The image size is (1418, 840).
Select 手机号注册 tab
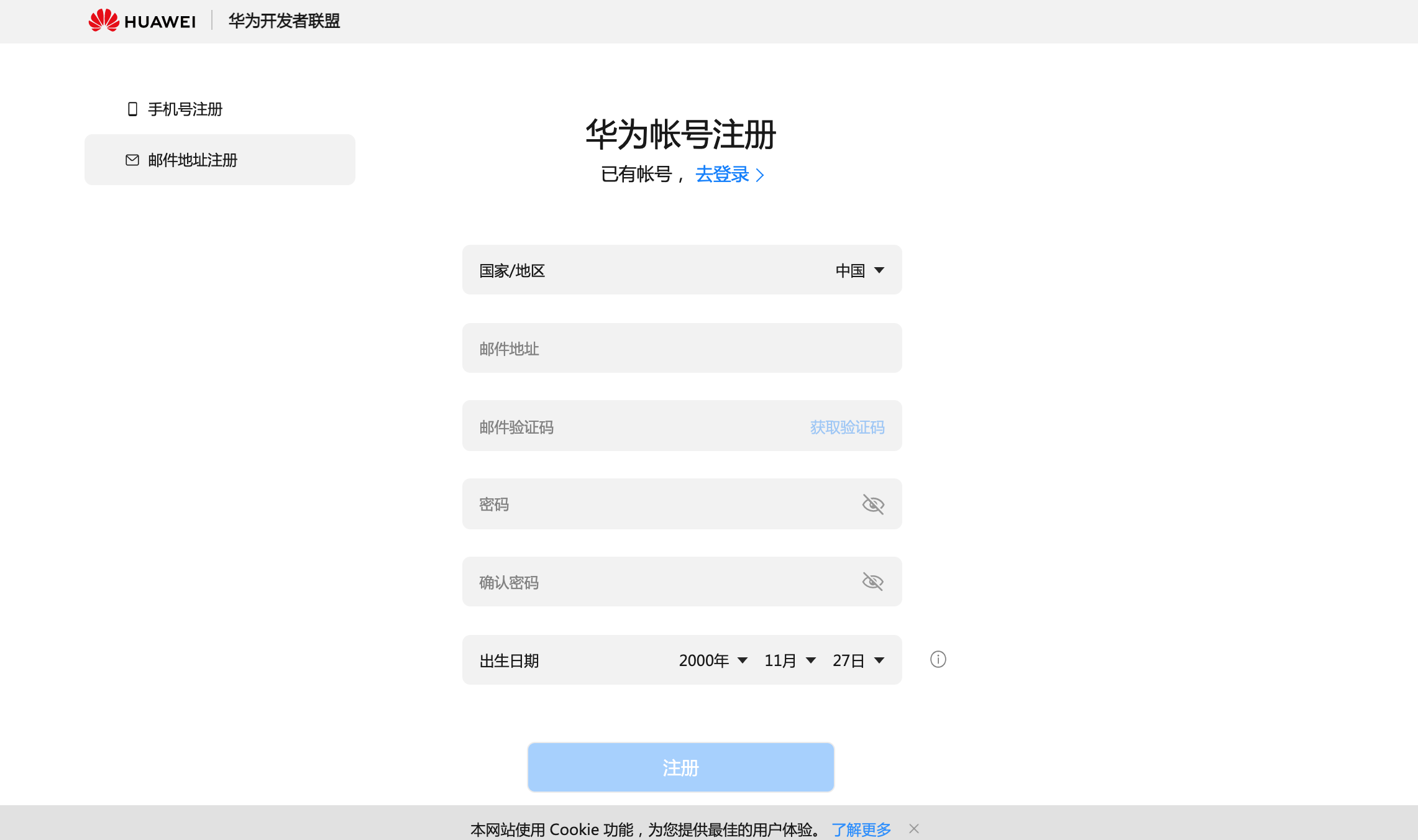point(220,109)
